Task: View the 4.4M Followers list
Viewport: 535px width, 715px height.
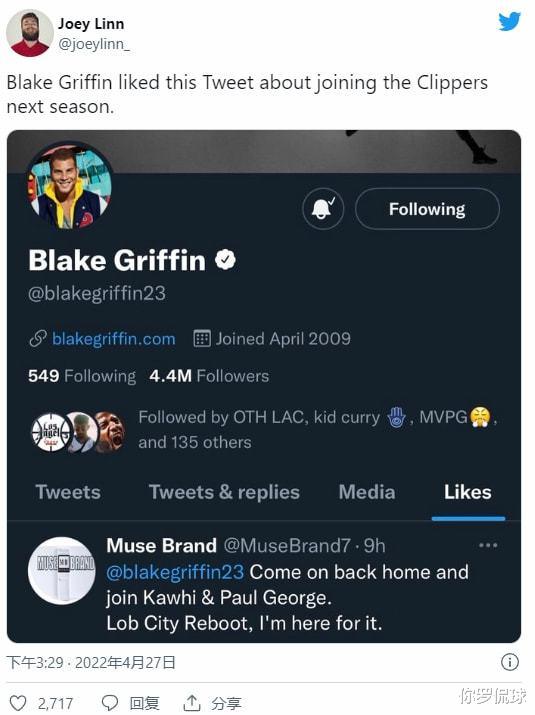Action: pyautogui.click(x=209, y=376)
